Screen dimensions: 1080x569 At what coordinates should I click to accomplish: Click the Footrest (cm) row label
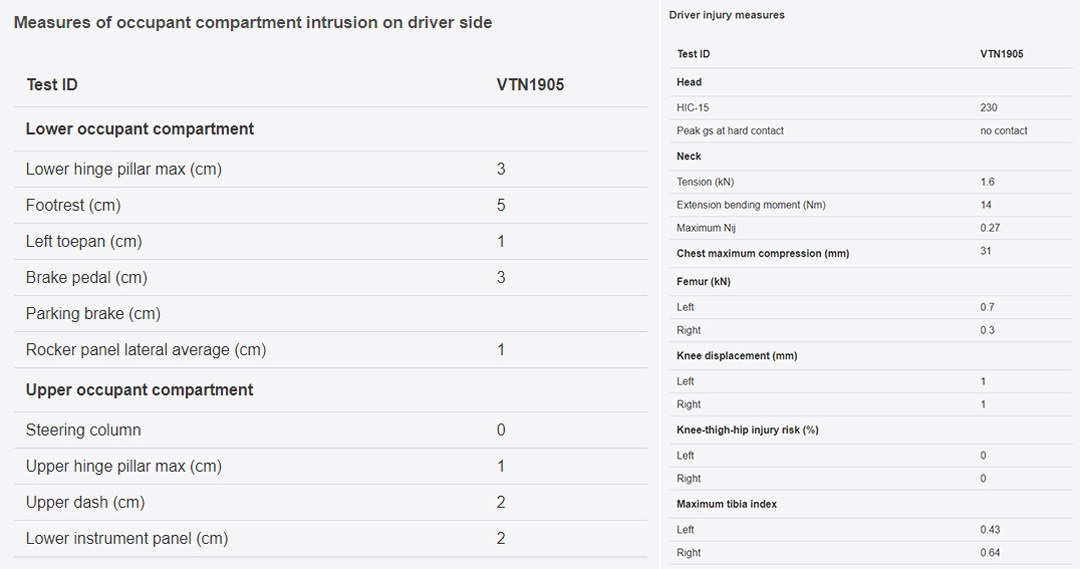pos(73,205)
